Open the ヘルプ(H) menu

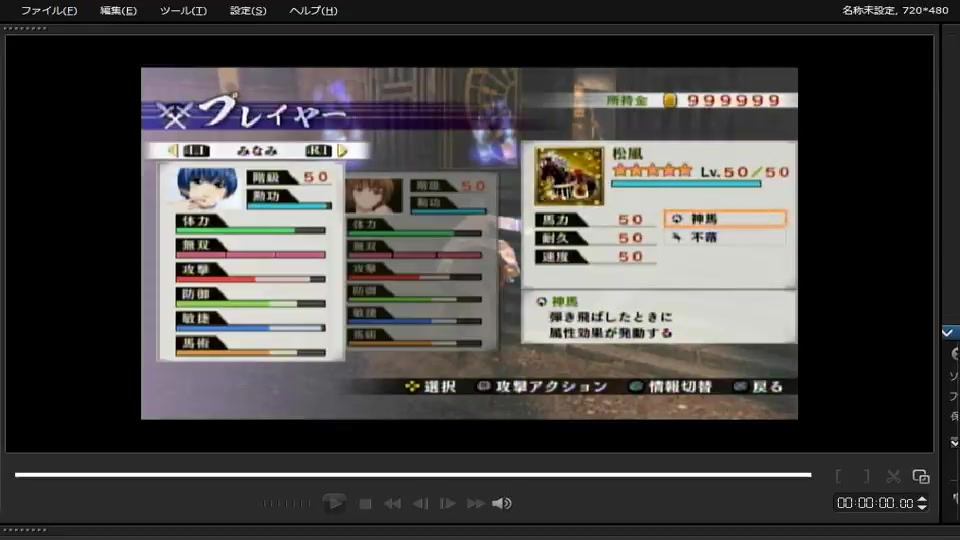(x=313, y=10)
